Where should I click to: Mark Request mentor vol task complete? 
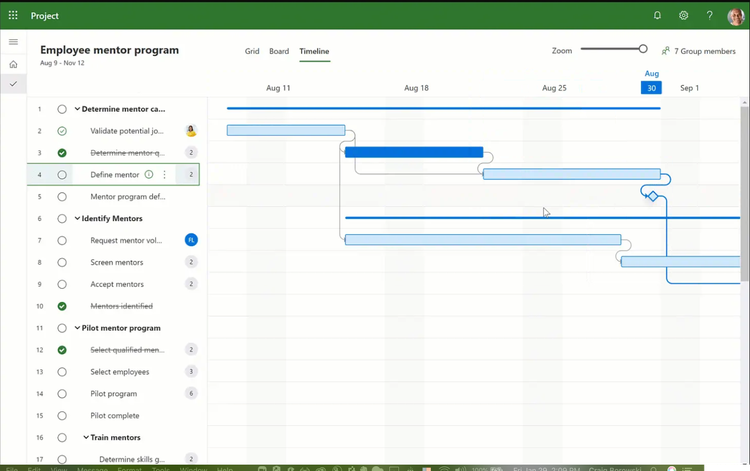62,241
